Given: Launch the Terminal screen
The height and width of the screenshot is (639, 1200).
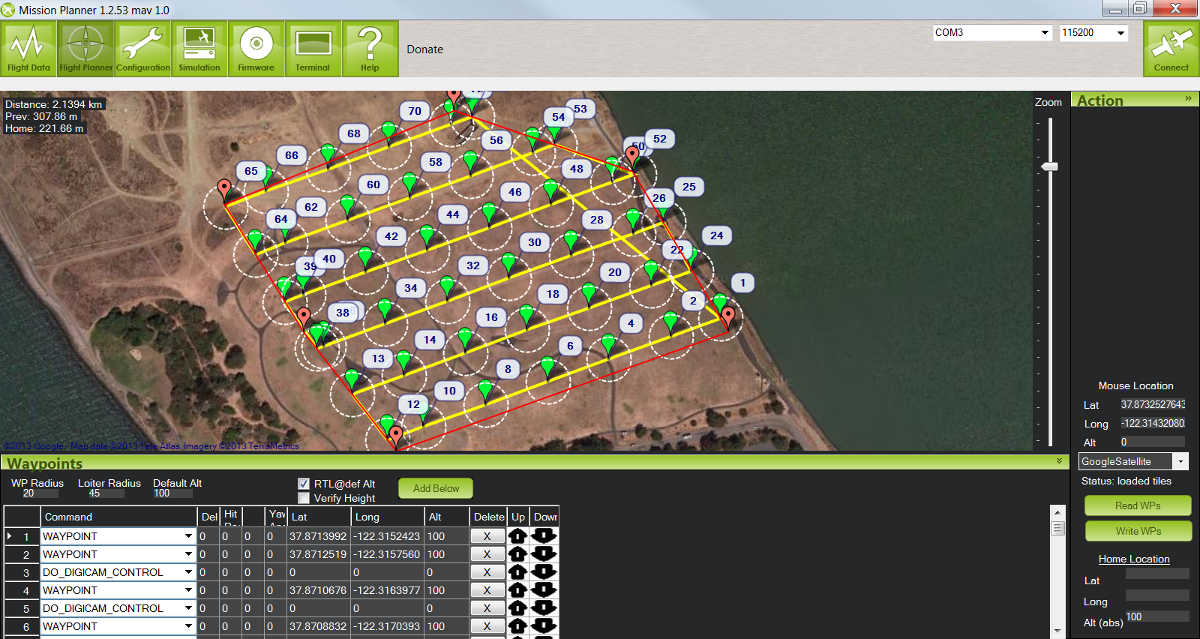Looking at the screenshot, I should [313, 48].
